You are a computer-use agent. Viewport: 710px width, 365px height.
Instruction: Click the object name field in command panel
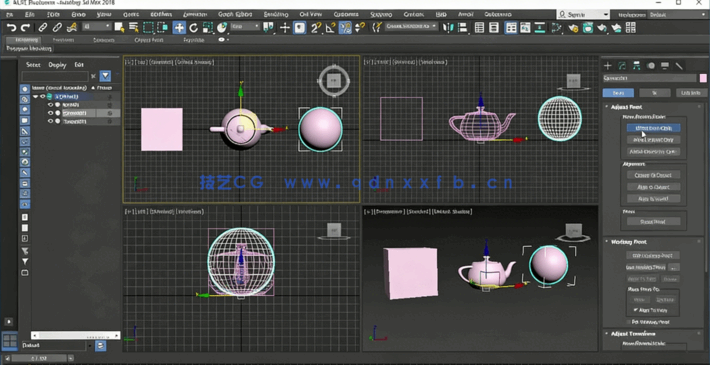pyautogui.click(x=650, y=78)
